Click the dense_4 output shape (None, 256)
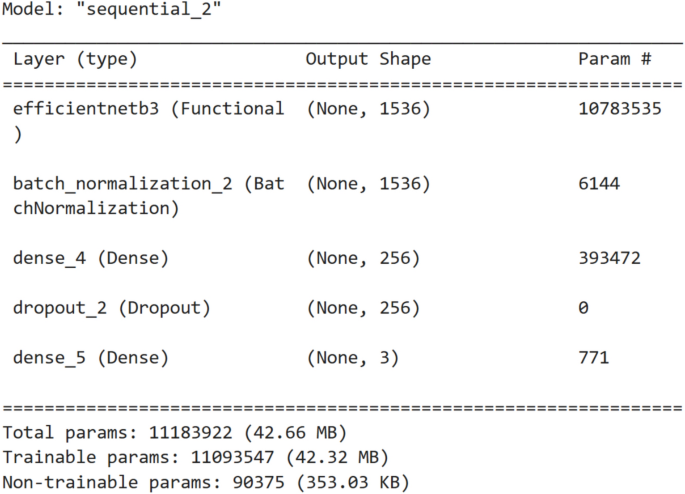Viewport: 685px width, 494px height. pos(363,259)
